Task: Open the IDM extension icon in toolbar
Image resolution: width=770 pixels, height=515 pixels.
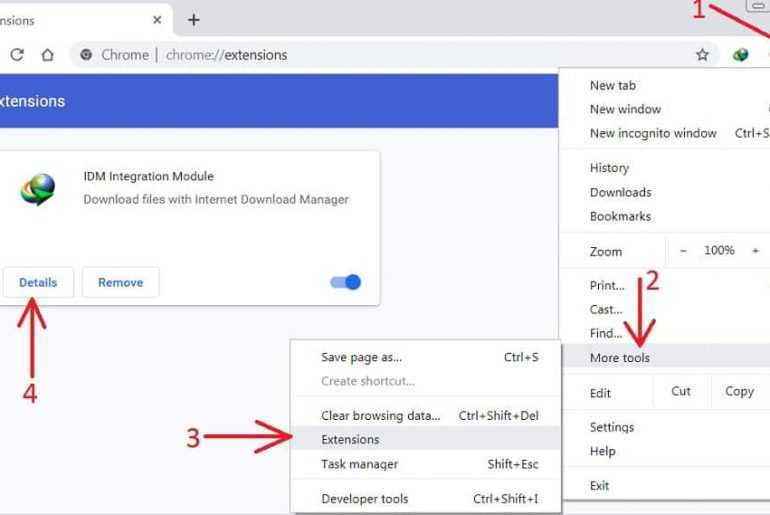Action: [741, 54]
